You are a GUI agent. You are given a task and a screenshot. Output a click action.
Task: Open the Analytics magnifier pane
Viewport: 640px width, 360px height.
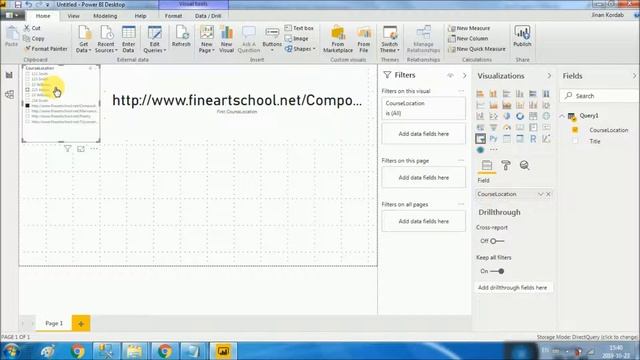point(524,165)
